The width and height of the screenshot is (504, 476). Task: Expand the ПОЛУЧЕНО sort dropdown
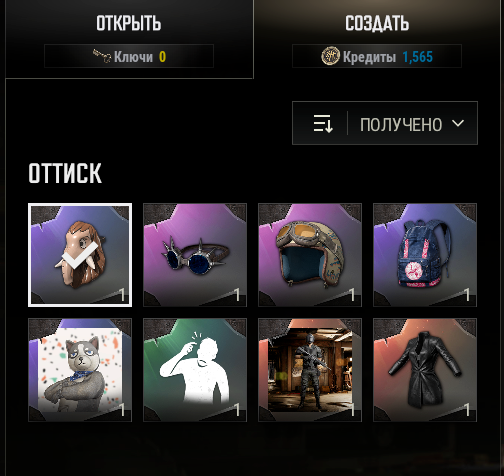(x=385, y=123)
